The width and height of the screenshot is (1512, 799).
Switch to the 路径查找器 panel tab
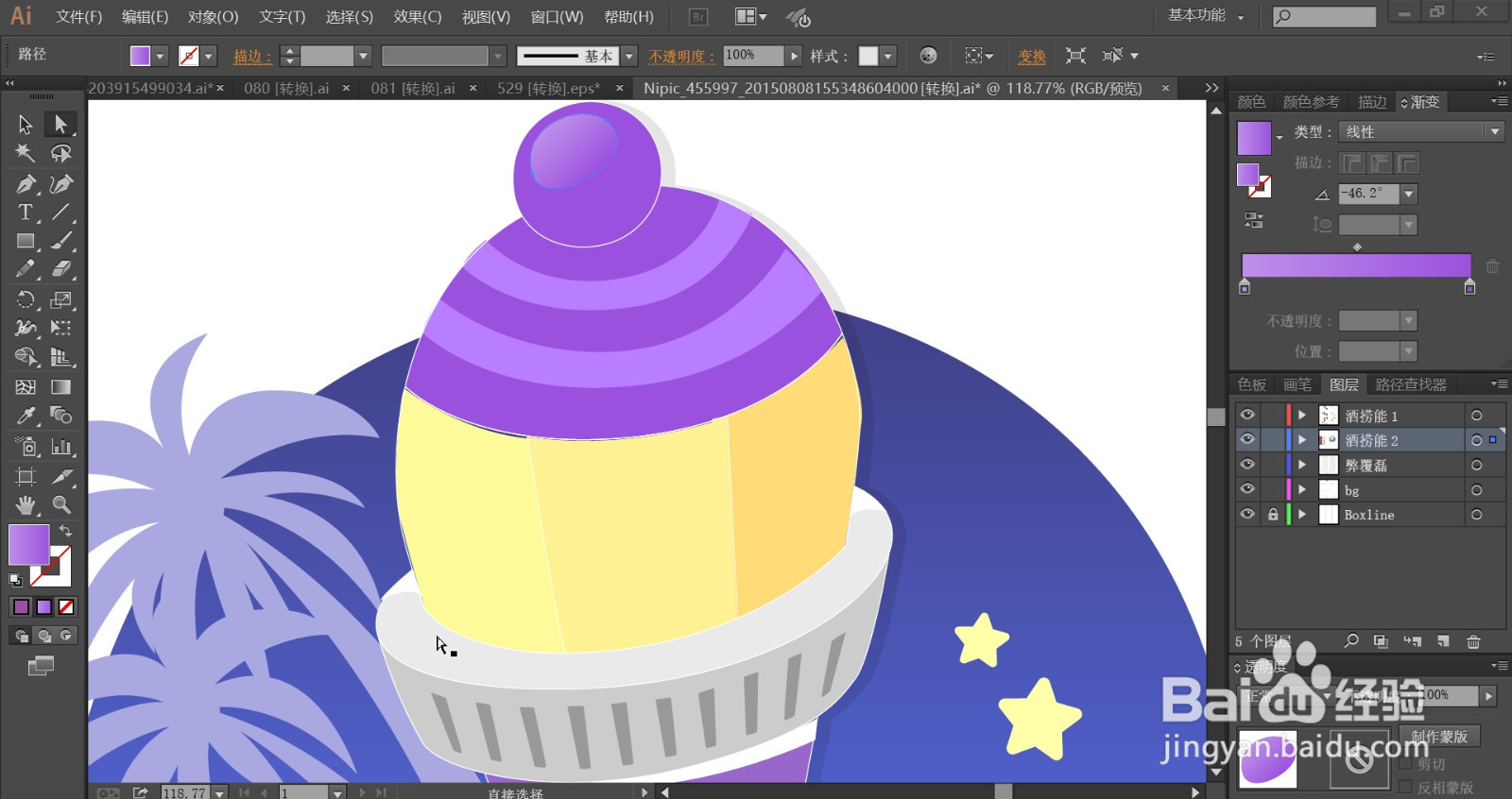click(x=1411, y=384)
